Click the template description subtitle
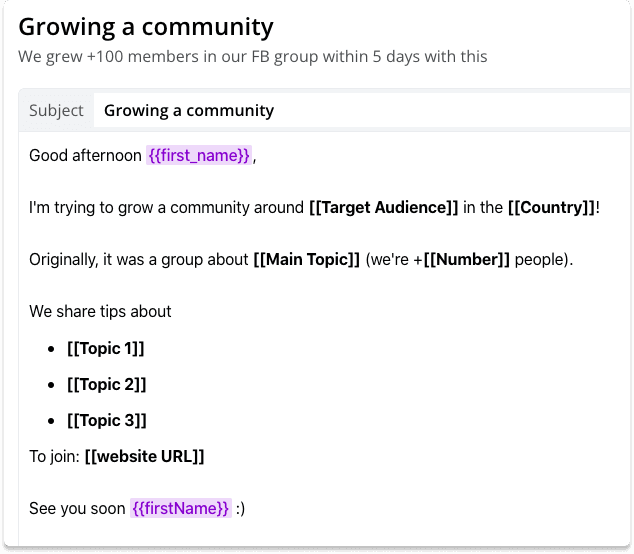This screenshot has width=634, height=554. point(253,57)
